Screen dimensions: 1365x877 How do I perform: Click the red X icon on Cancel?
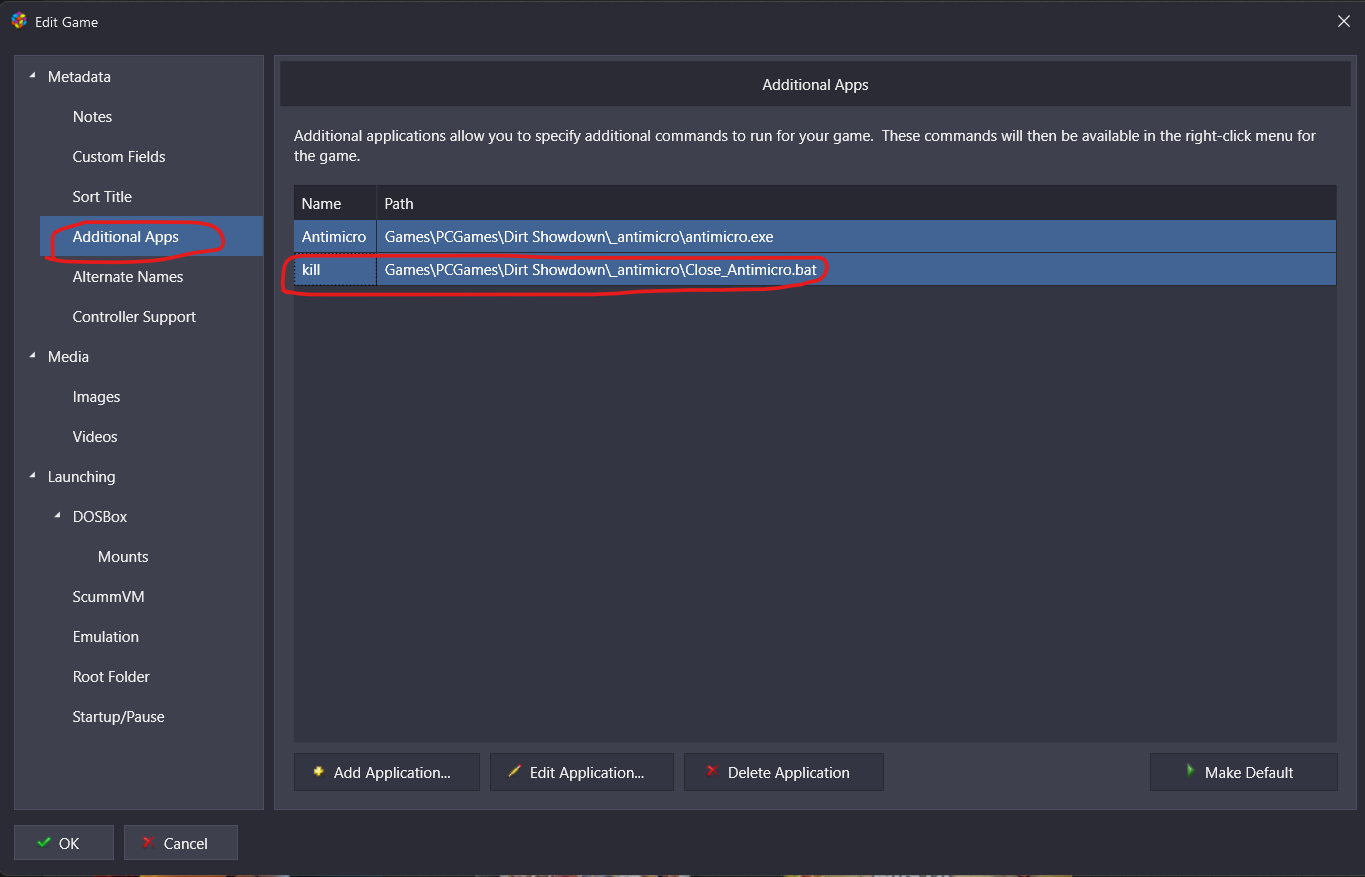(x=148, y=843)
